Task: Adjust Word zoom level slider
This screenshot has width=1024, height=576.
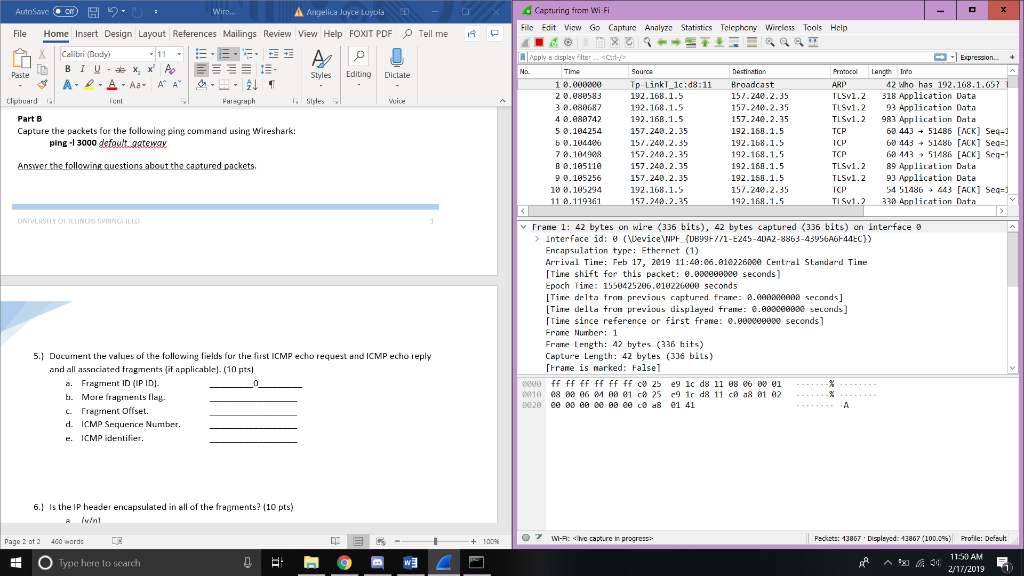Action: pyautogui.click(x=436, y=541)
